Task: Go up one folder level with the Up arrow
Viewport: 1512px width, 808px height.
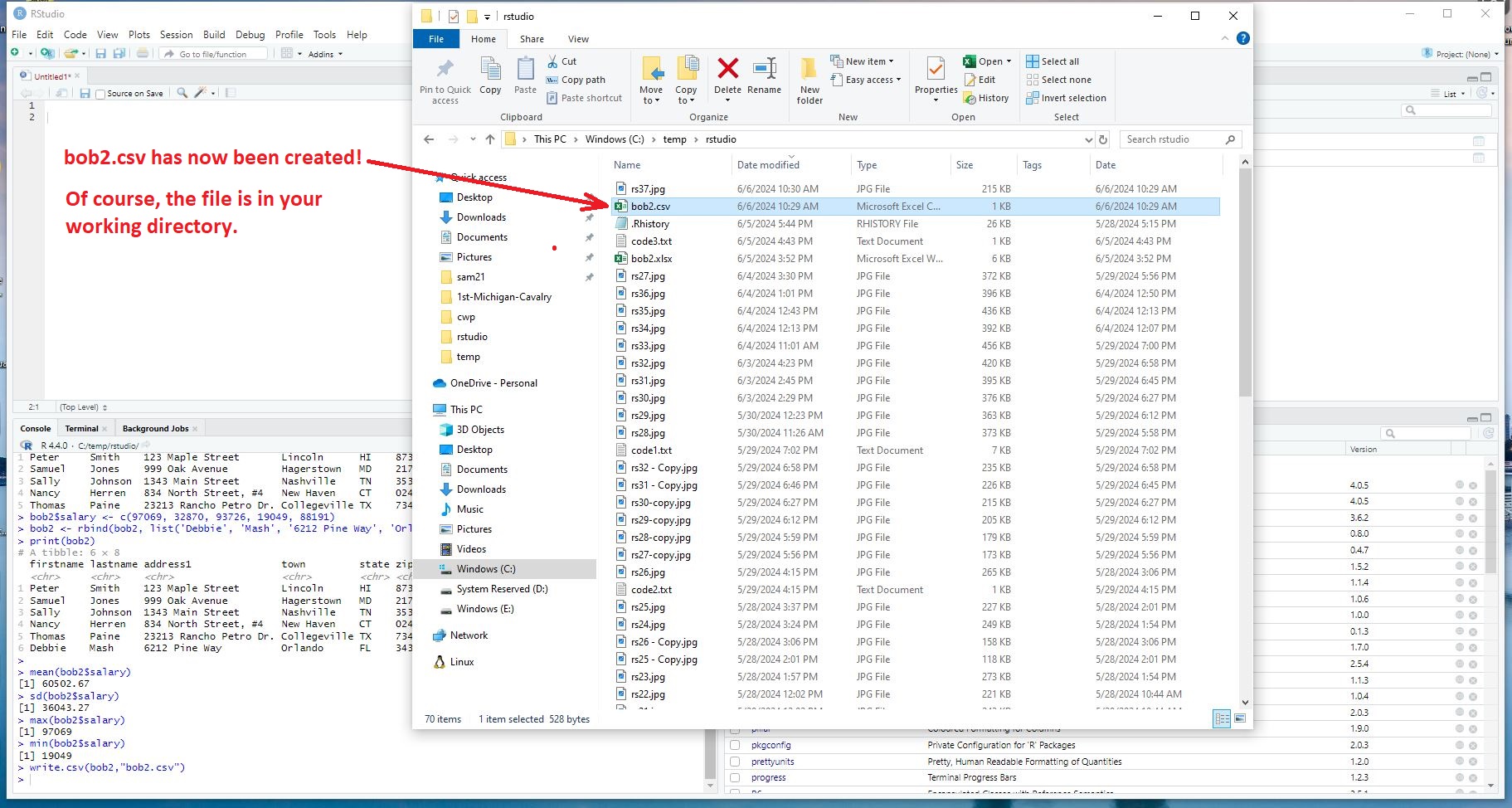Action: click(x=490, y=139)
